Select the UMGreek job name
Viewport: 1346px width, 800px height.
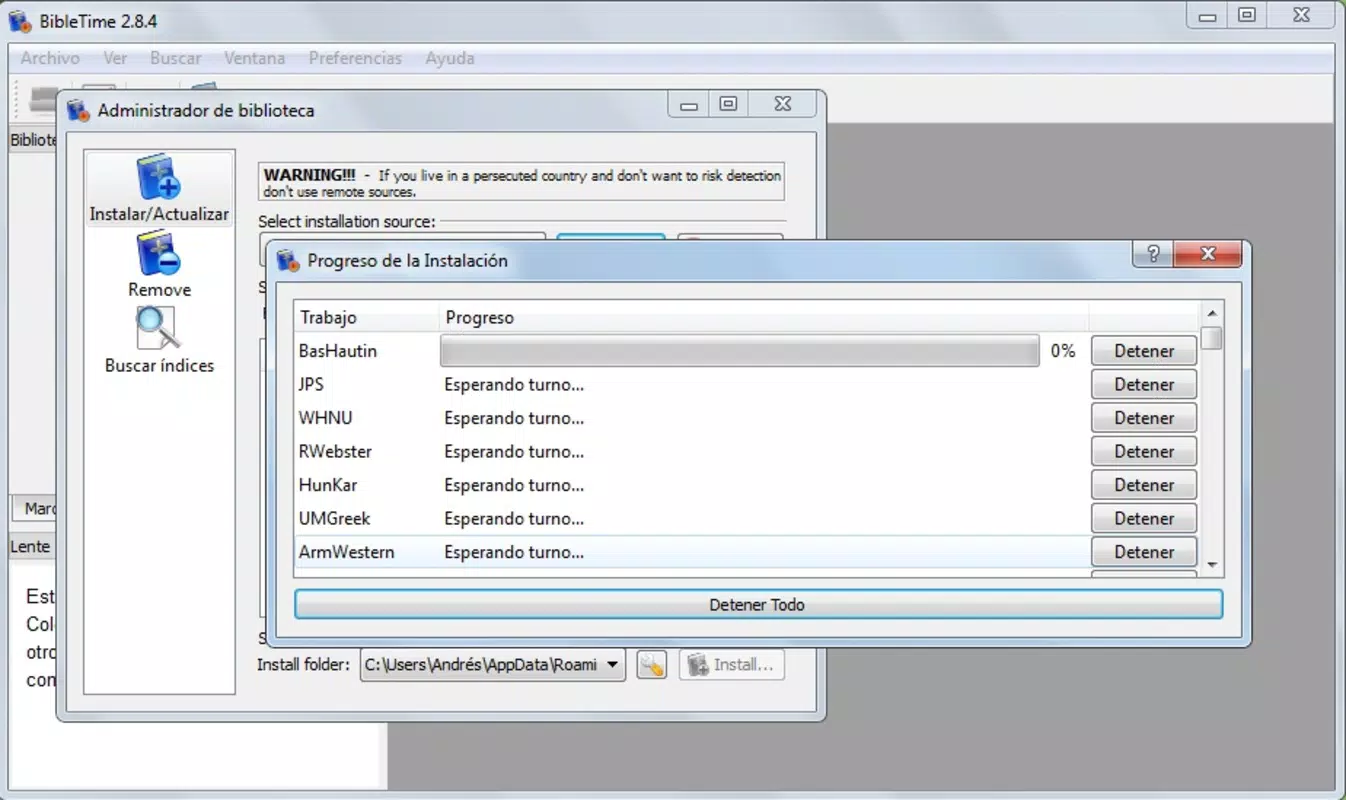[334, 519]
